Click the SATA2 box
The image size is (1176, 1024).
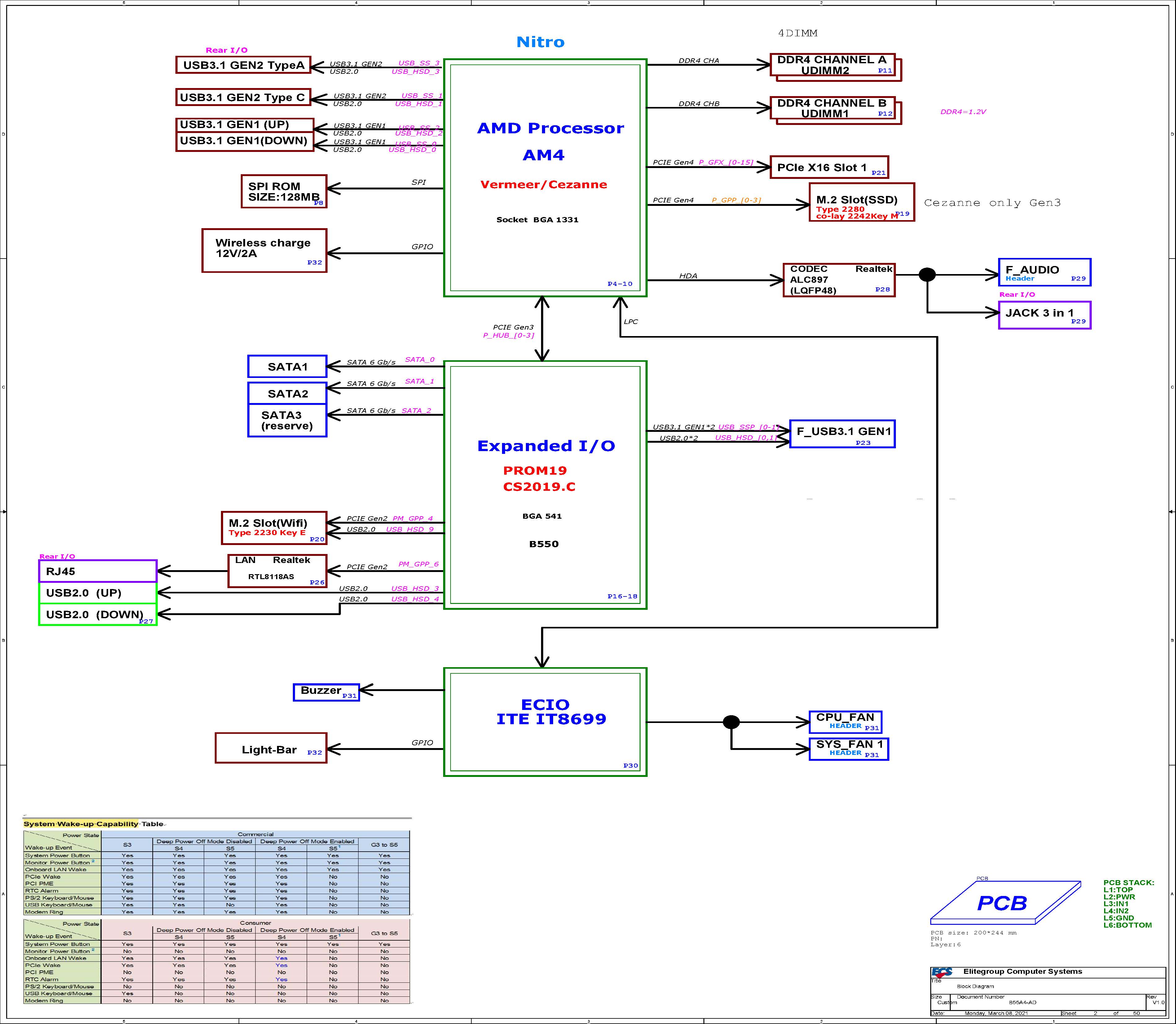287,393
